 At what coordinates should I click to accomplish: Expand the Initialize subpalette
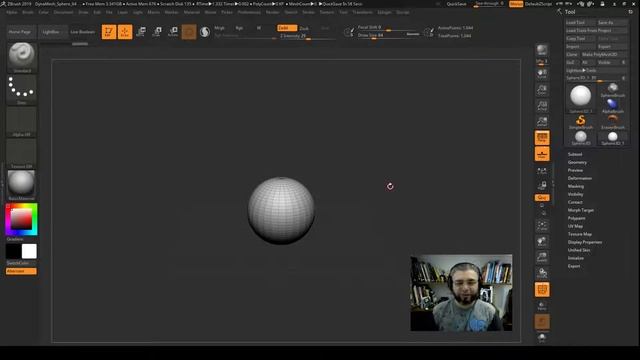[x=576, y=258]
